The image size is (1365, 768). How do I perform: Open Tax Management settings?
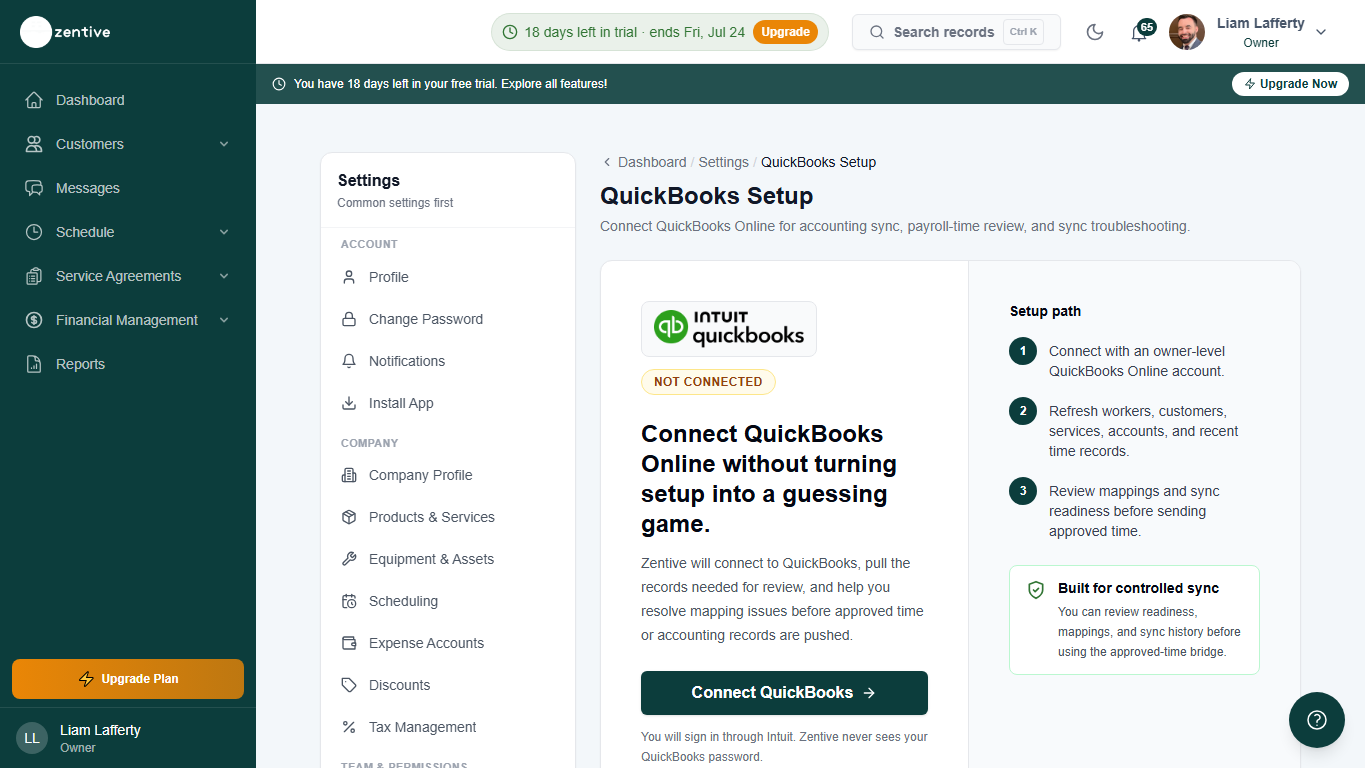[x=448, y=727]
